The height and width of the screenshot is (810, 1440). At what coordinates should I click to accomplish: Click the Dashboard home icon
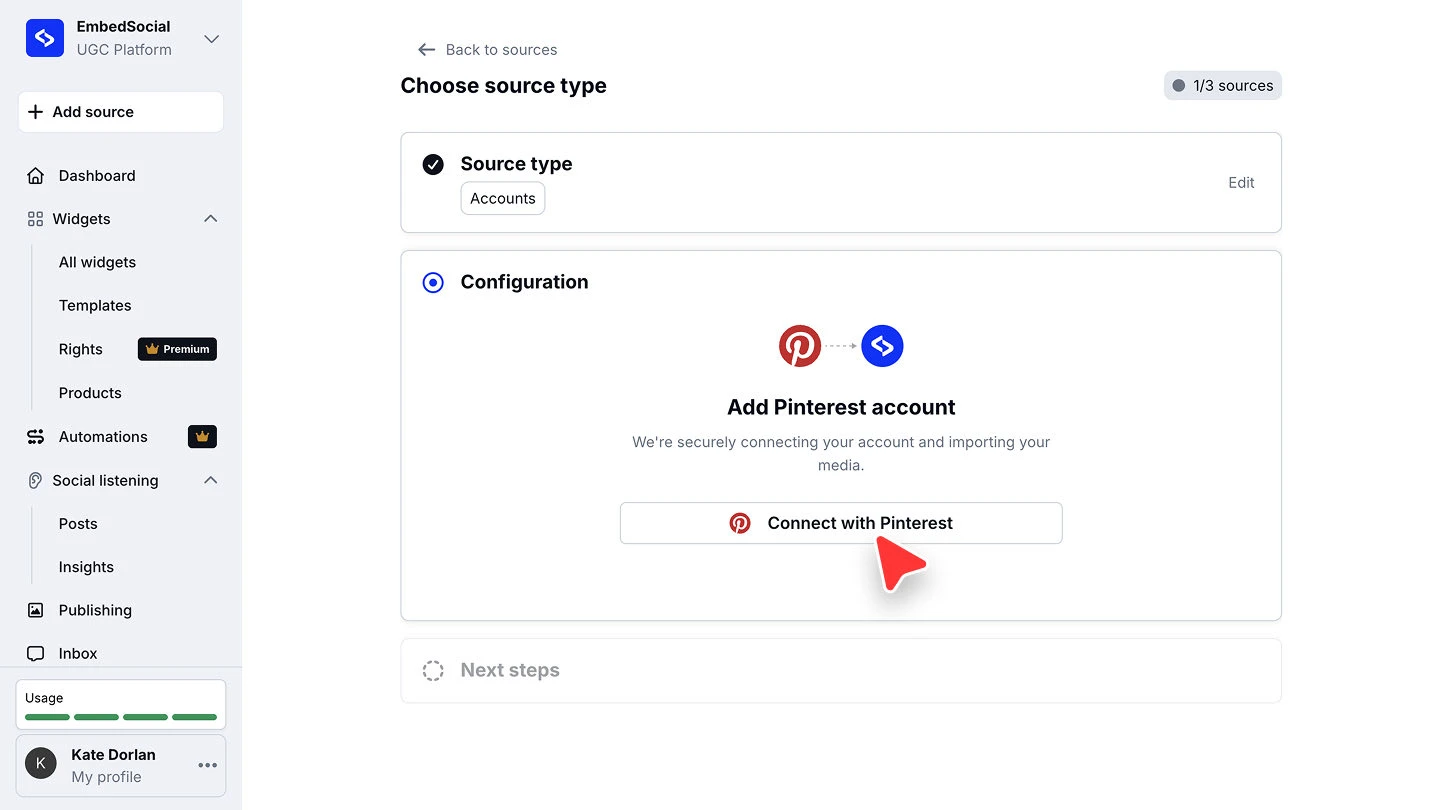coord(36,176)
